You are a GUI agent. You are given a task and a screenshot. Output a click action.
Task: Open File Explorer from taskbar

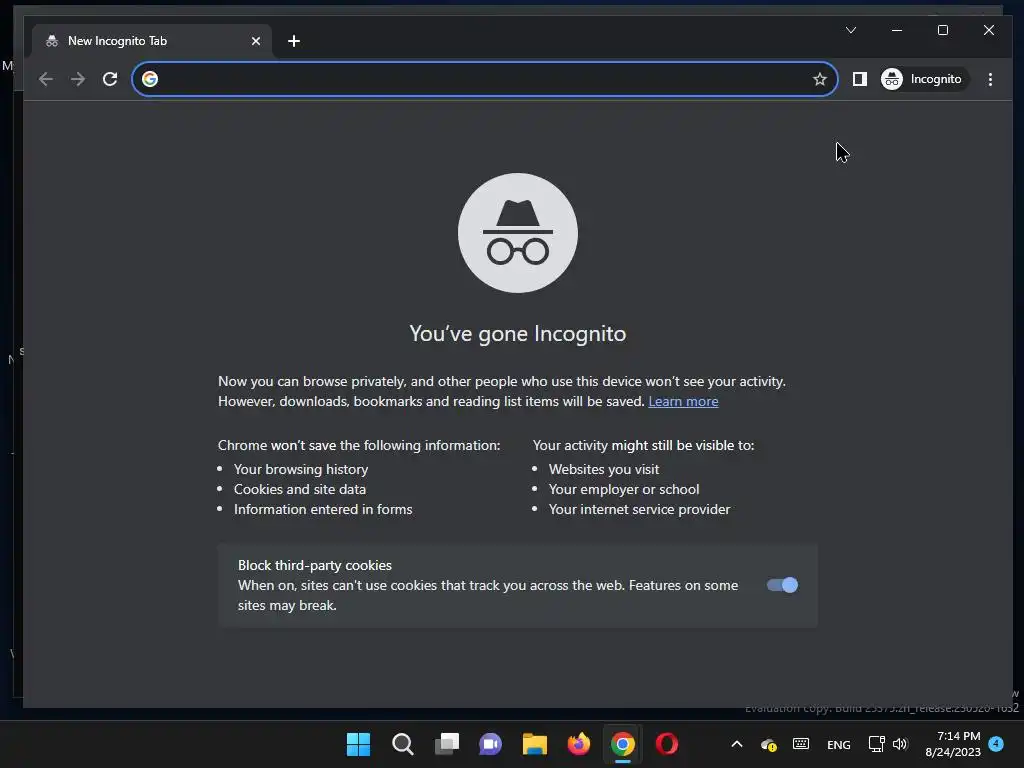[x=535, y=744]
